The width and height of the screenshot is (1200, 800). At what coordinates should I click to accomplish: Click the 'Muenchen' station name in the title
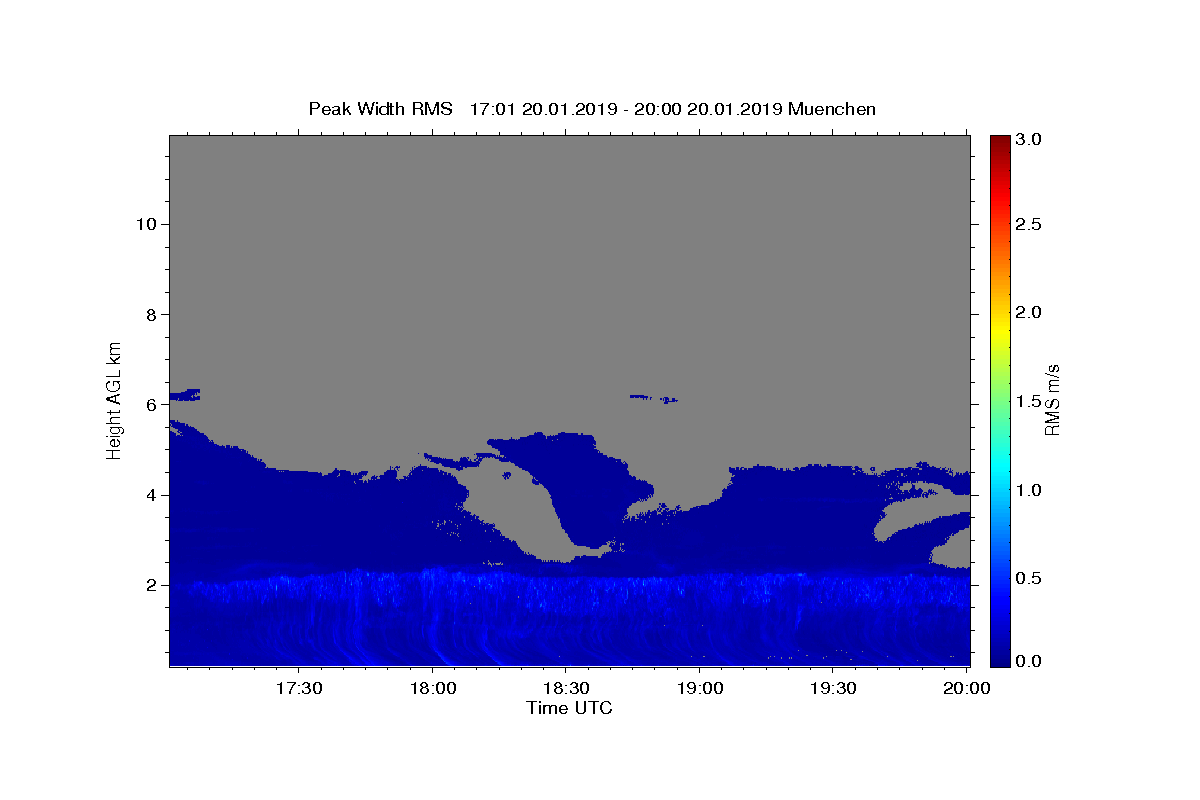pos(832,109)
